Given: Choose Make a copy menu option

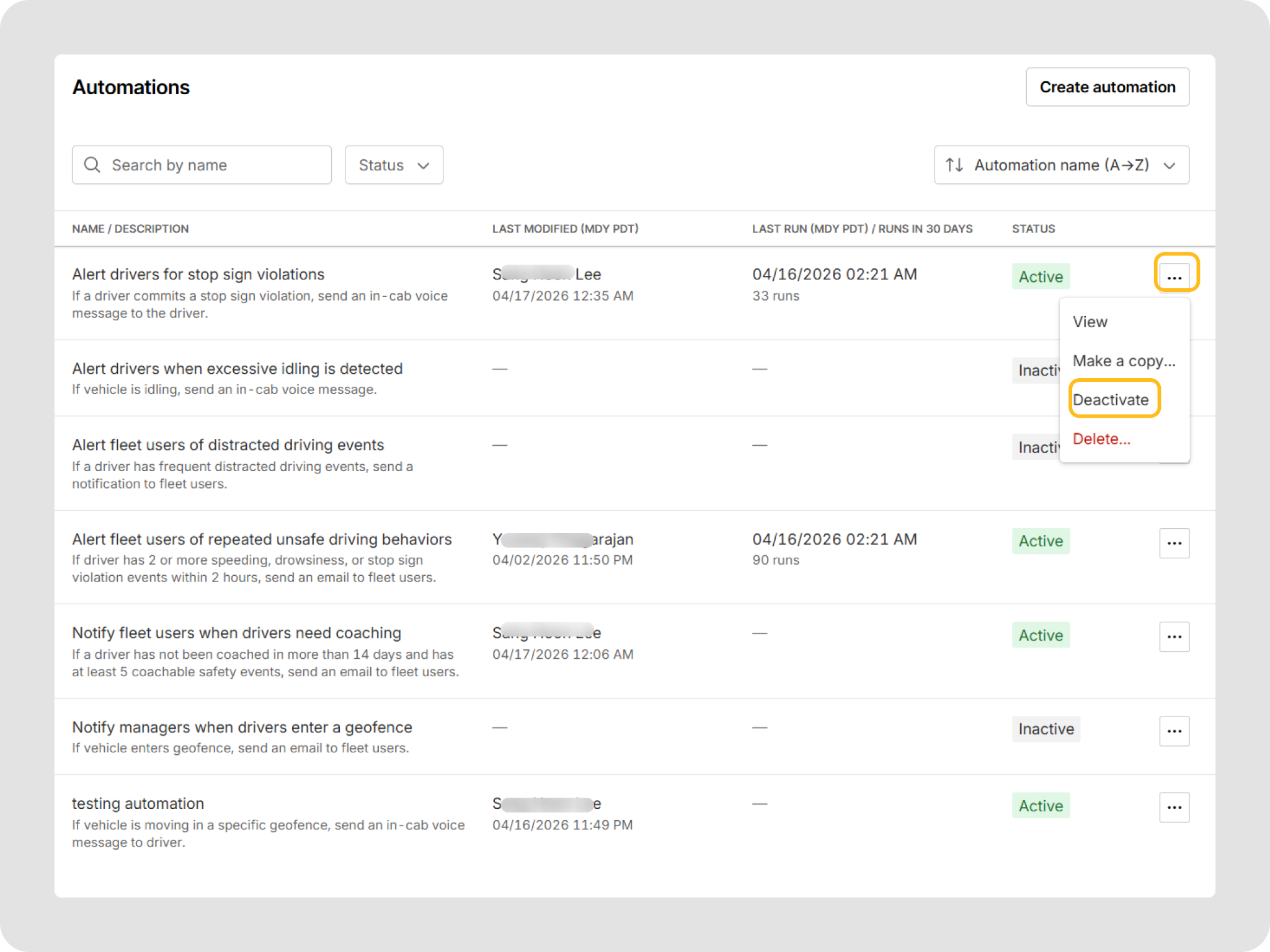Looking at the screenshot, I should [x=1123, y=361].
